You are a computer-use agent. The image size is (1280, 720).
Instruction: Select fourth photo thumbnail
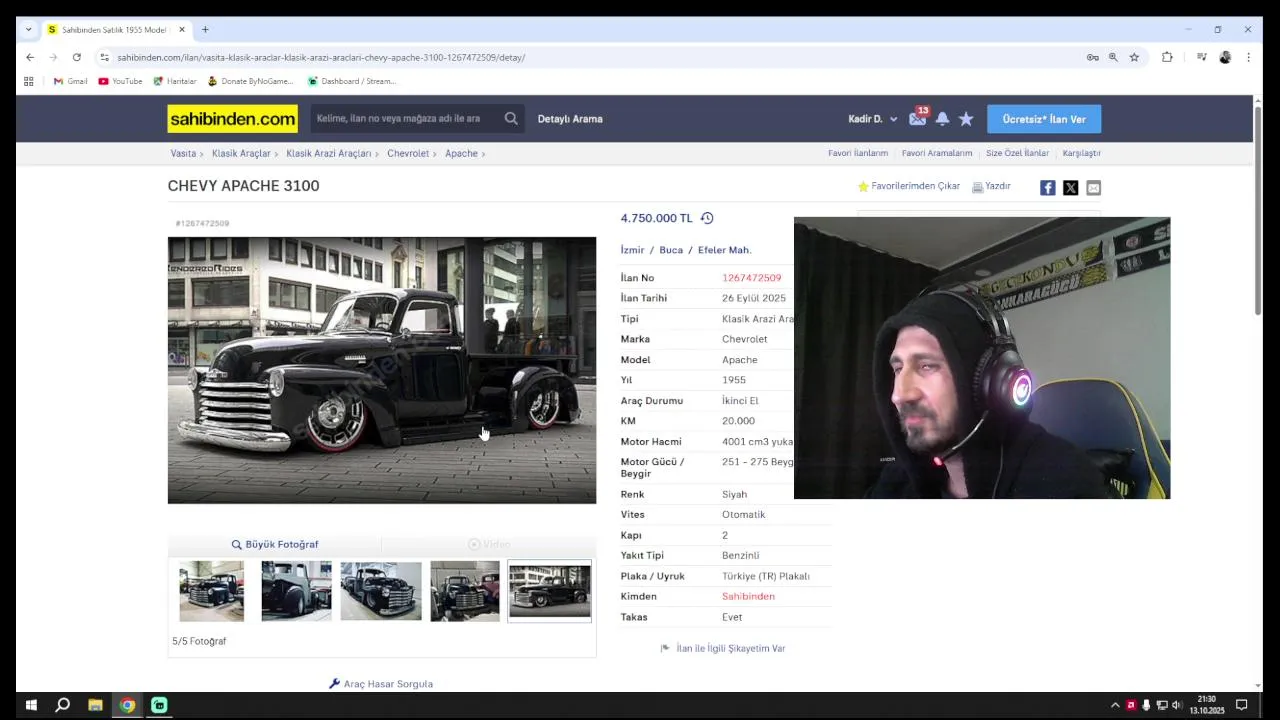pos(465,591)
